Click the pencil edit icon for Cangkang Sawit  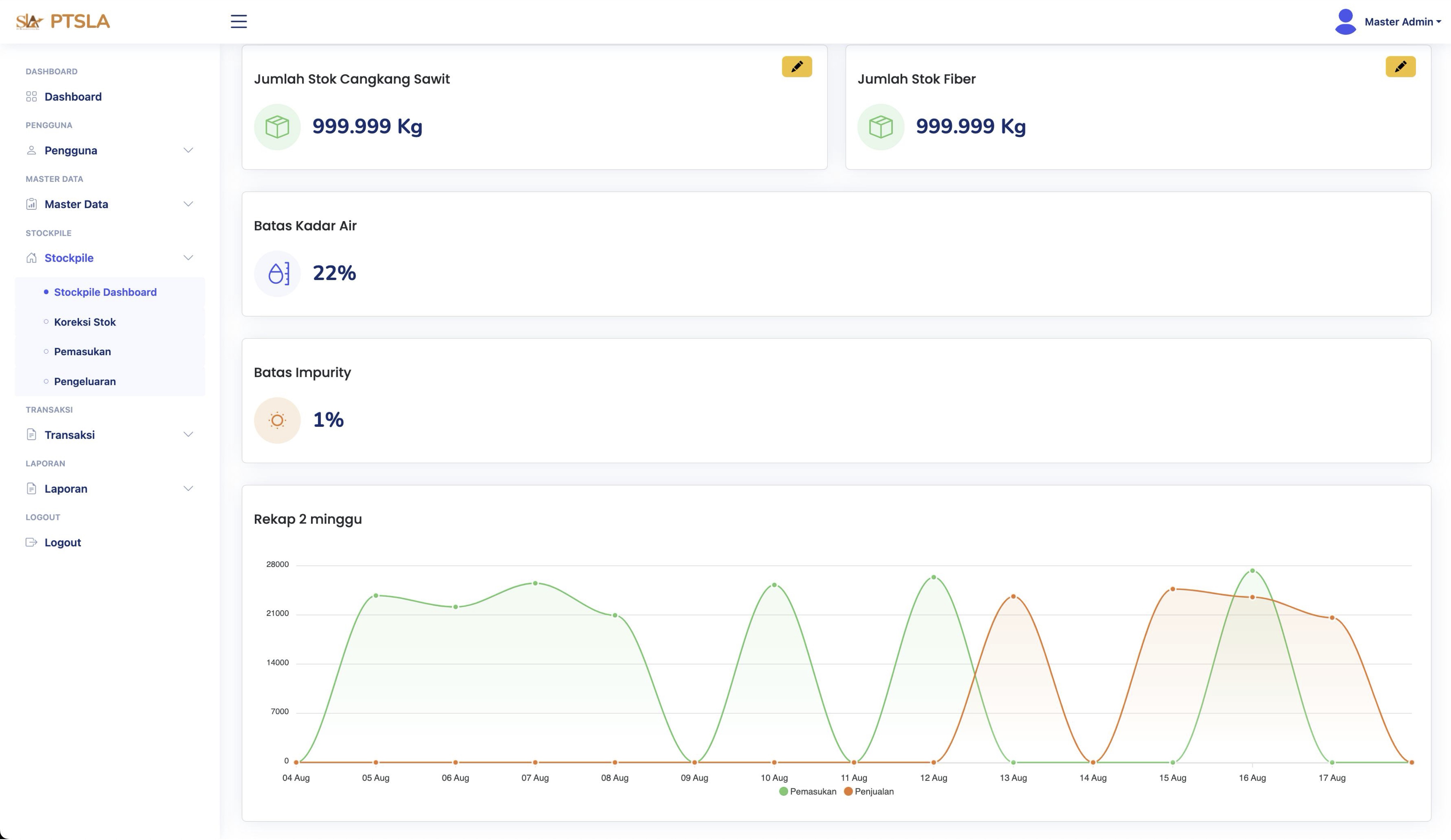[796, 67]
